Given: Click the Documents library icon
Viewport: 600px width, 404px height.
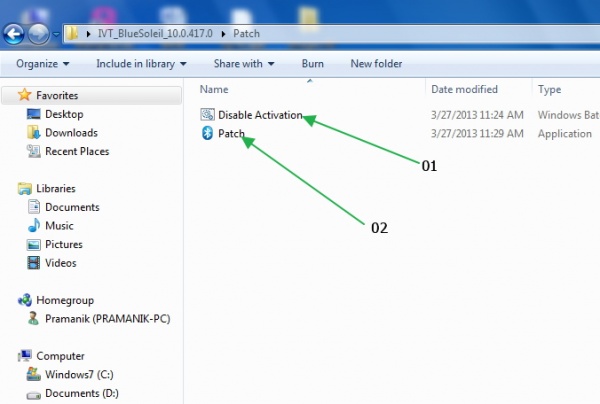Looking at the screenshot, I should 34,207.
